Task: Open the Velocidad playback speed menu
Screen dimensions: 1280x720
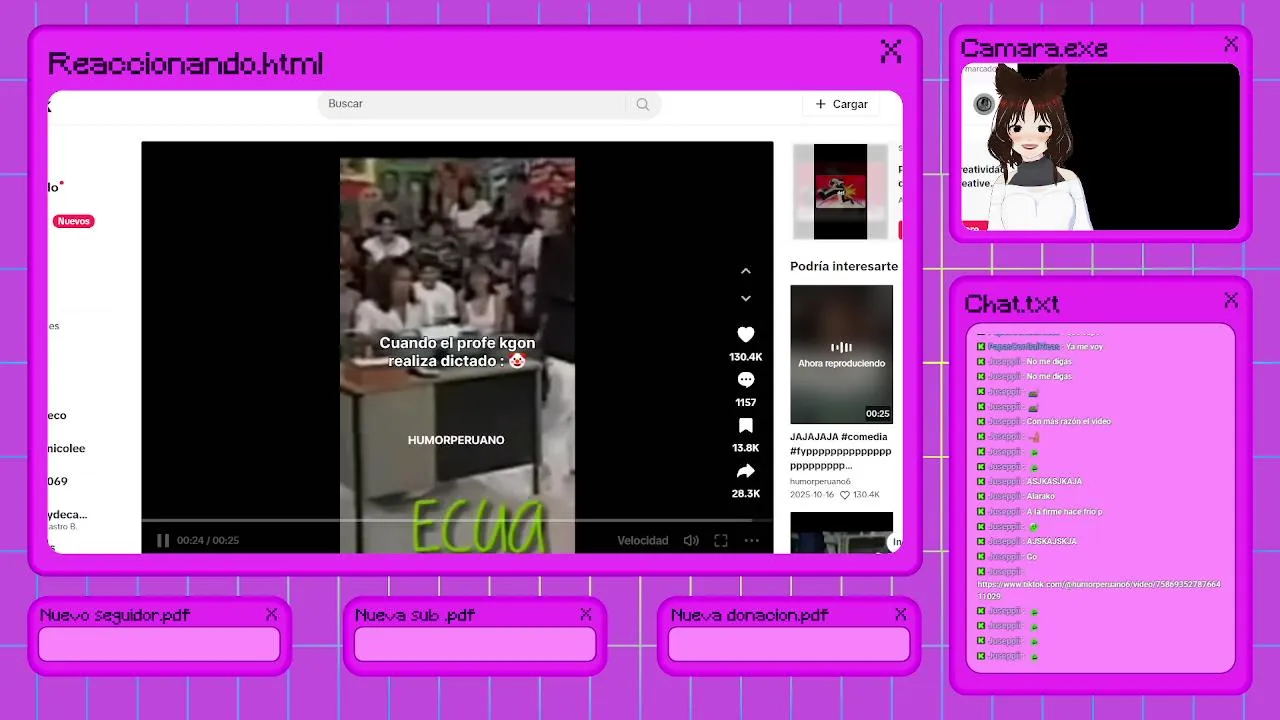Action: tap(642, 541)
